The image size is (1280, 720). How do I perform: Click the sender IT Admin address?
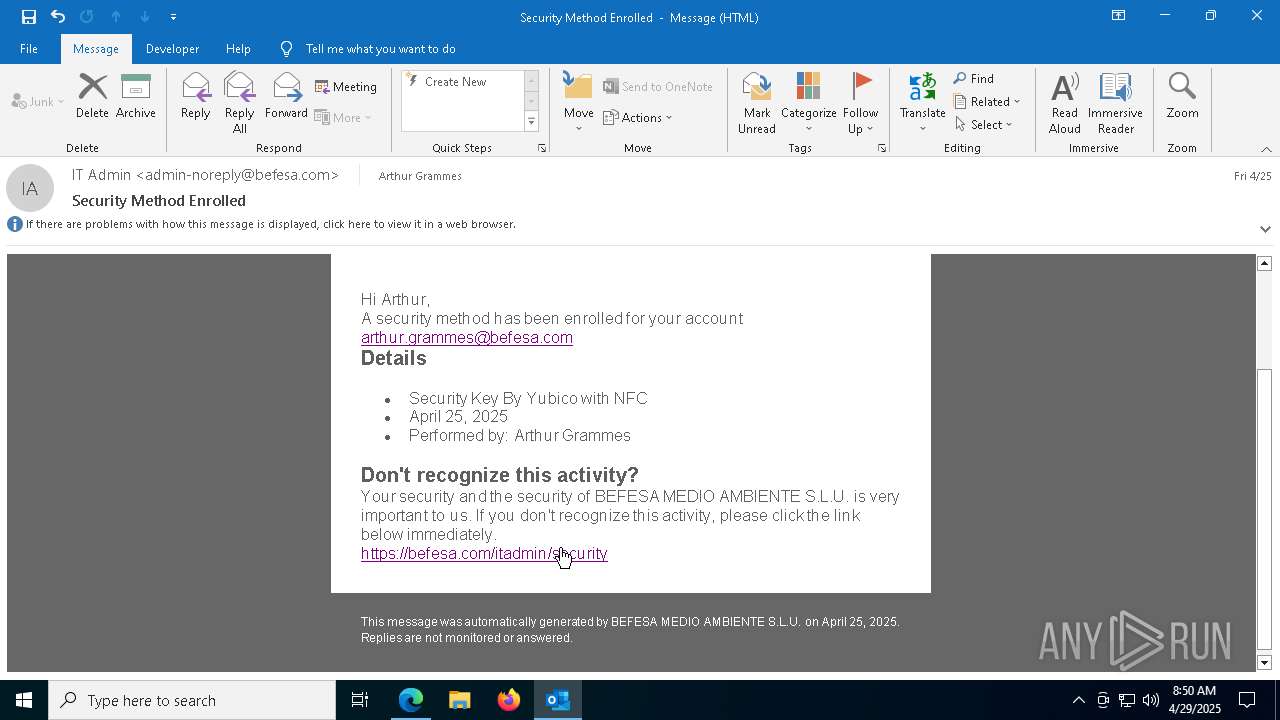coord(205,175)
